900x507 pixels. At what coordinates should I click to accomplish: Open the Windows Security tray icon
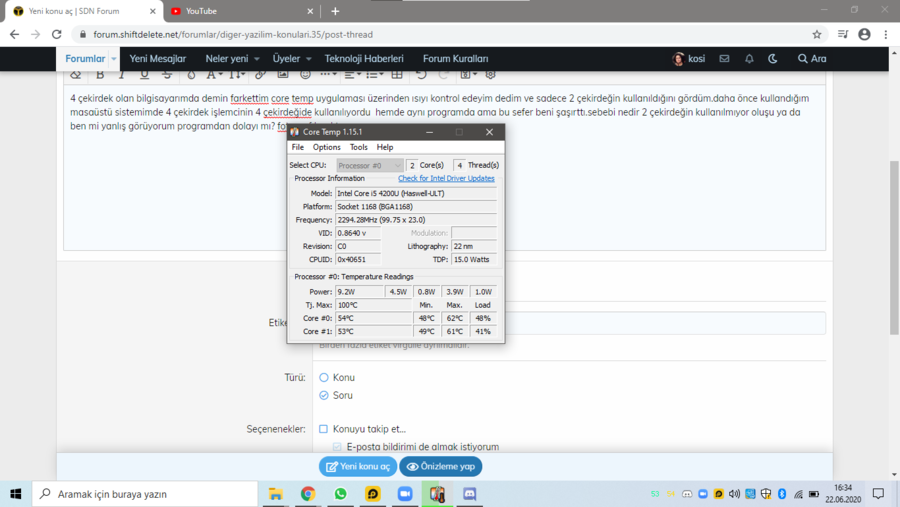(766, 494)
